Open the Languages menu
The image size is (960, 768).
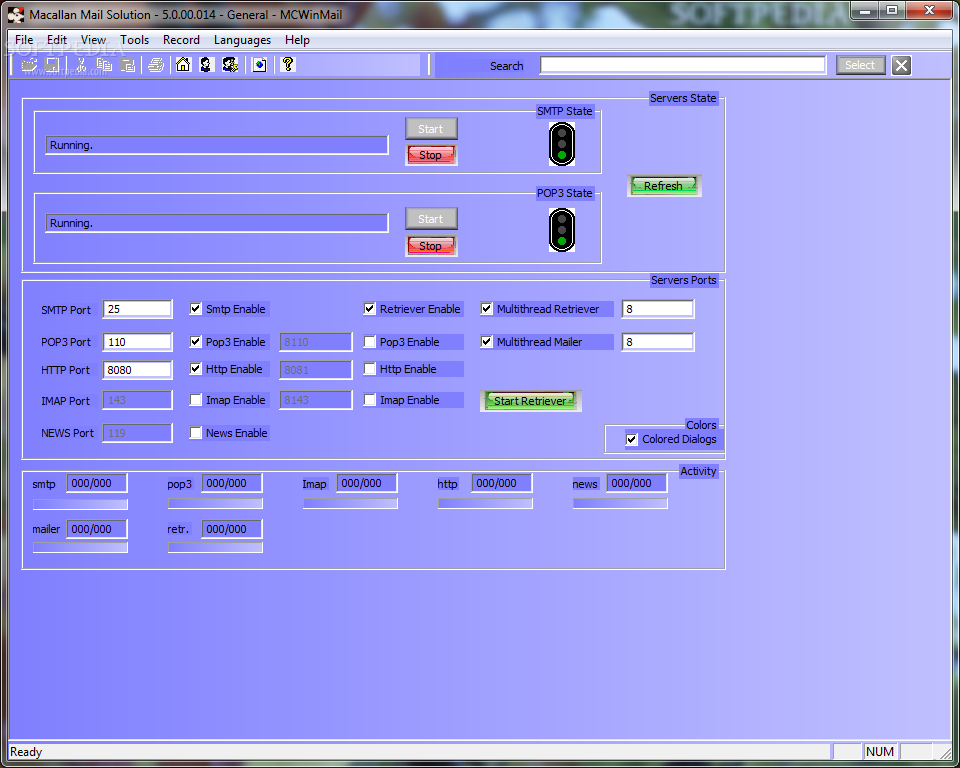(242, 40)
